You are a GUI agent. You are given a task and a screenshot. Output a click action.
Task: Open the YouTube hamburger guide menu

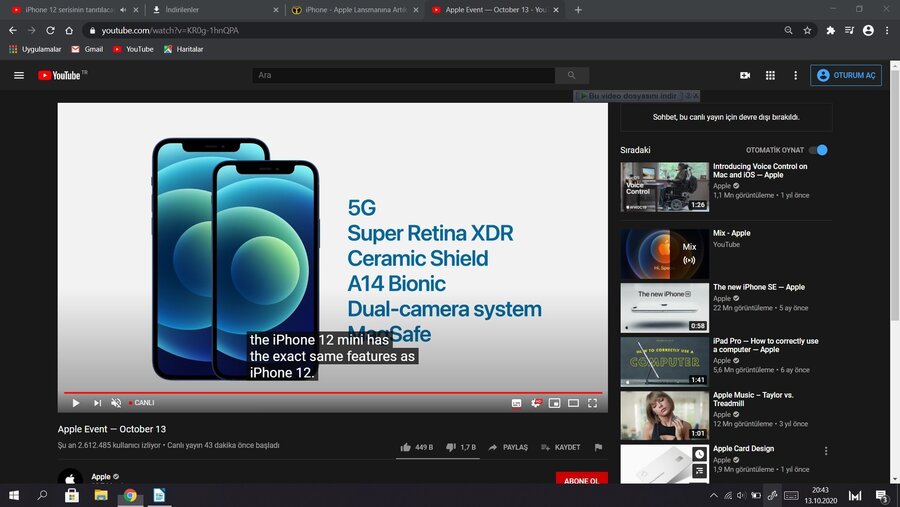click(19, 75)
